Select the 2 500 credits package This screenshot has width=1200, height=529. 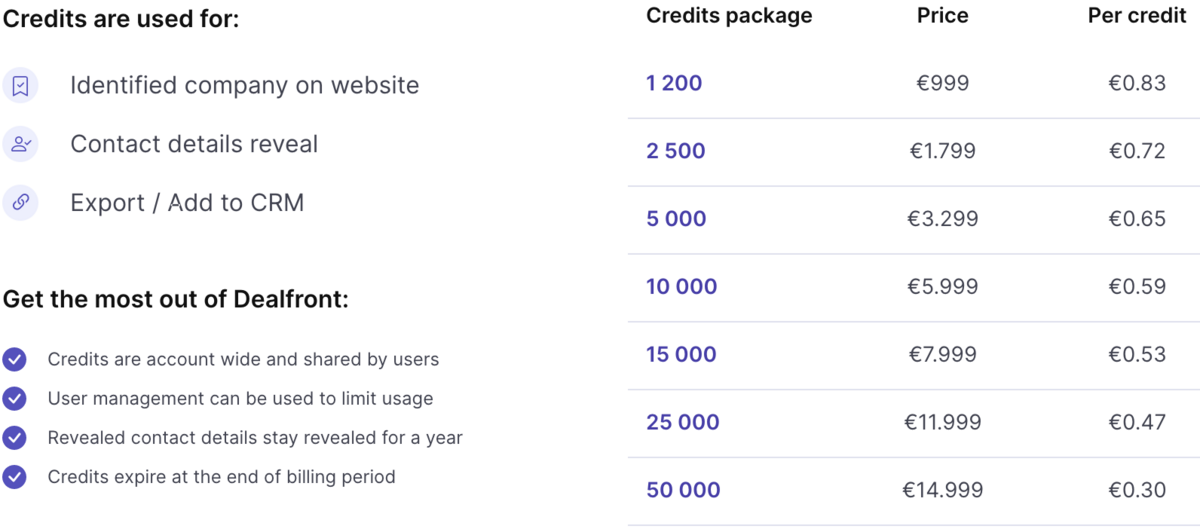[676, 151]
